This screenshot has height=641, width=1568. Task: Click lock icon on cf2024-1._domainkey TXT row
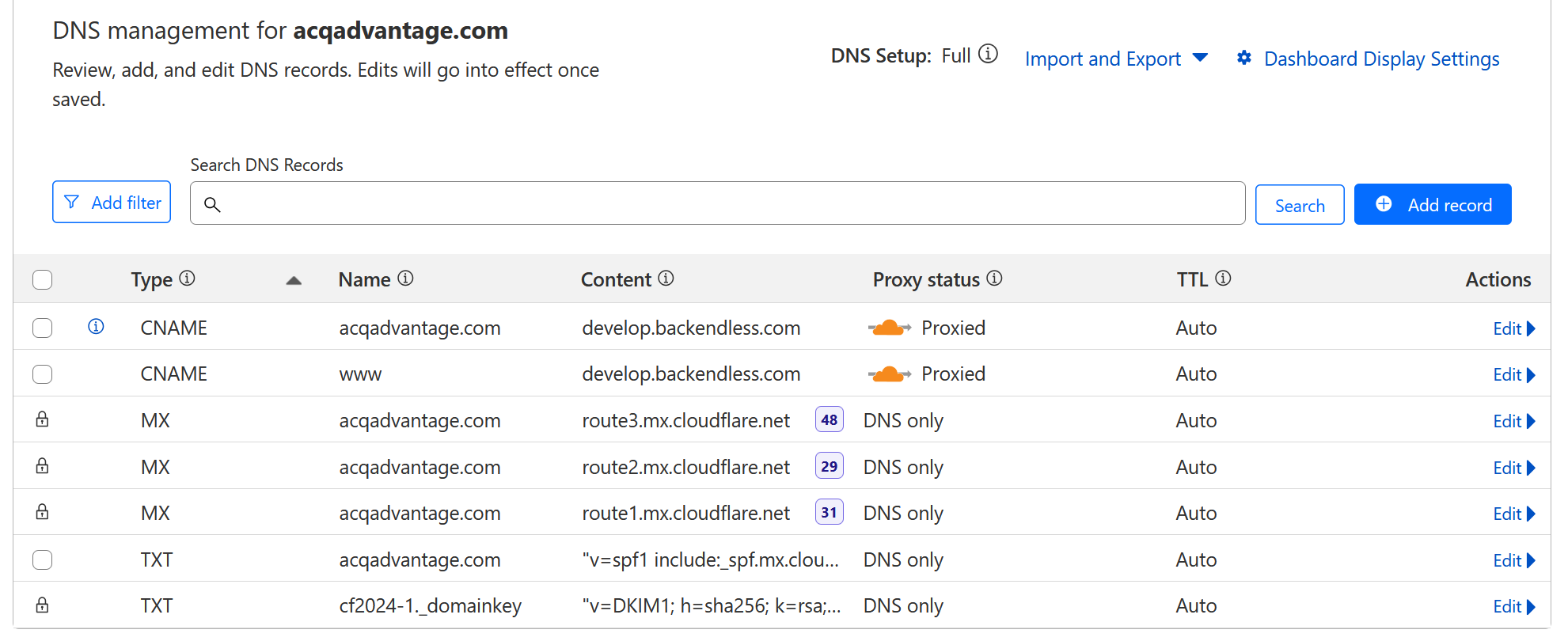tap(42, 605)
